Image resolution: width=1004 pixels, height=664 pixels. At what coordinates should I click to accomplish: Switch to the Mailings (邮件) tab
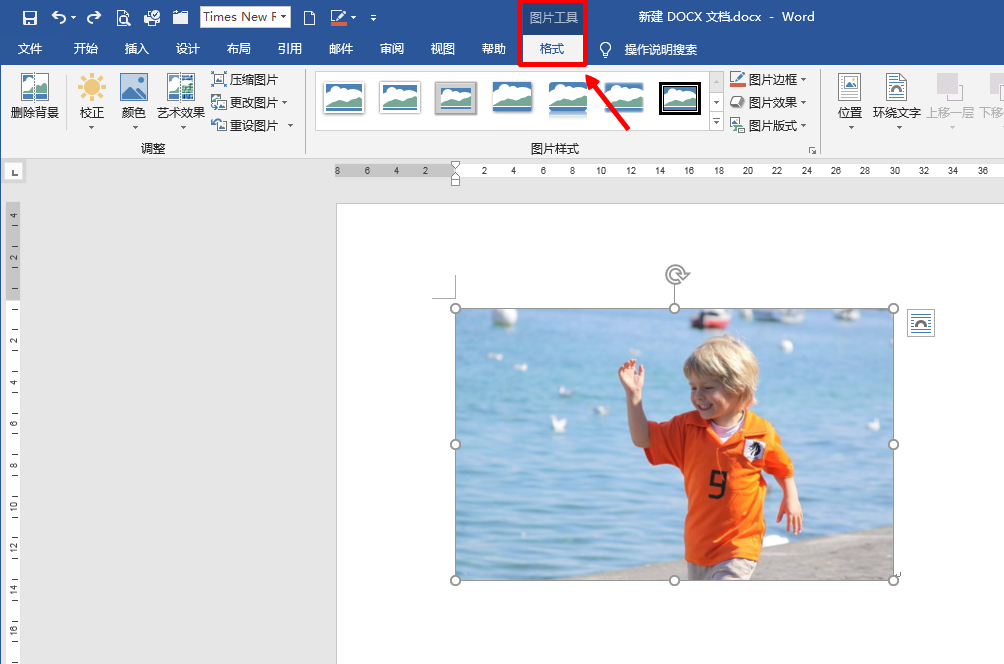click(341, 49)
